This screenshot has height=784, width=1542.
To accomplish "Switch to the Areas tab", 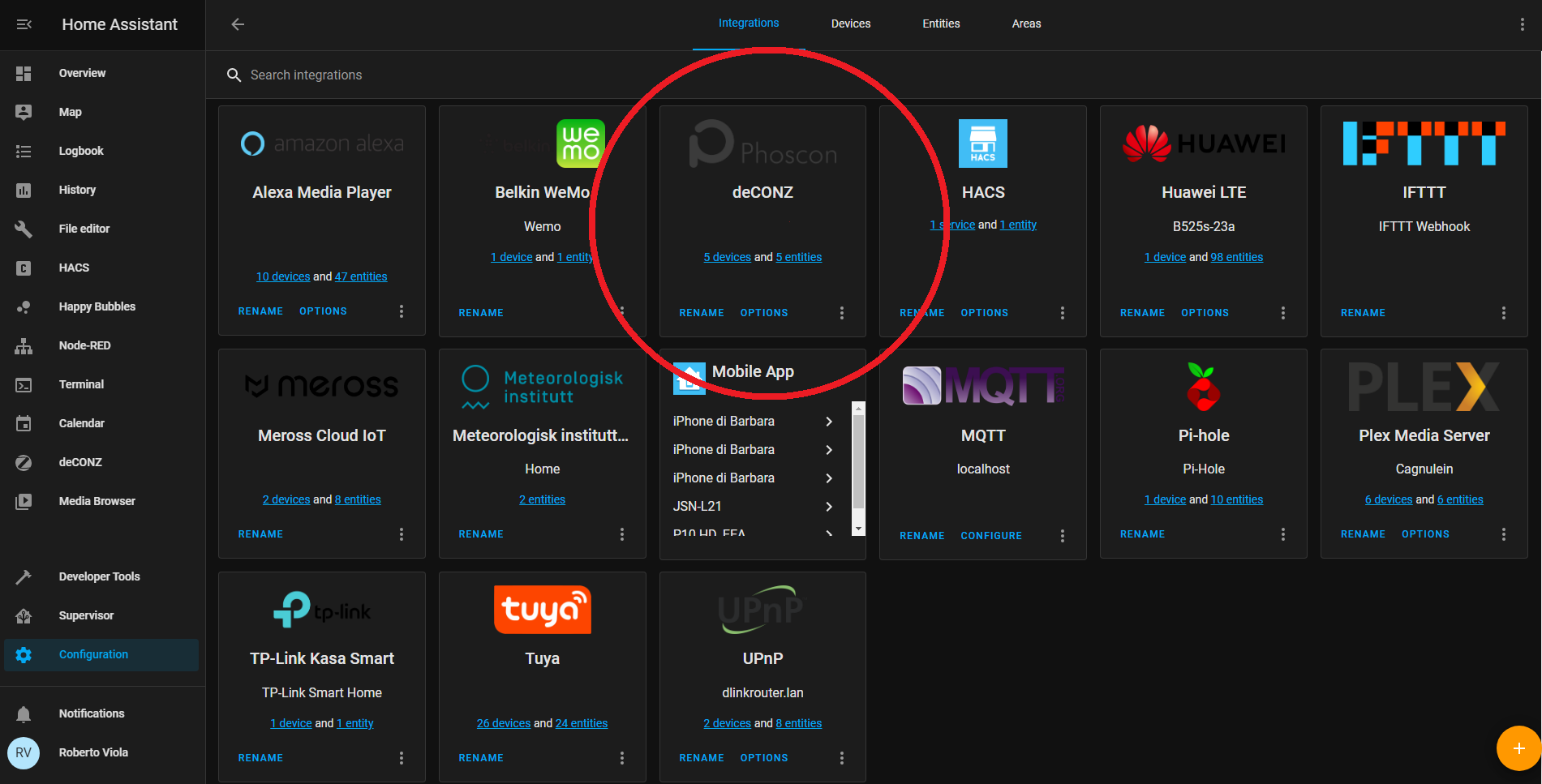I will [1026, 24].
